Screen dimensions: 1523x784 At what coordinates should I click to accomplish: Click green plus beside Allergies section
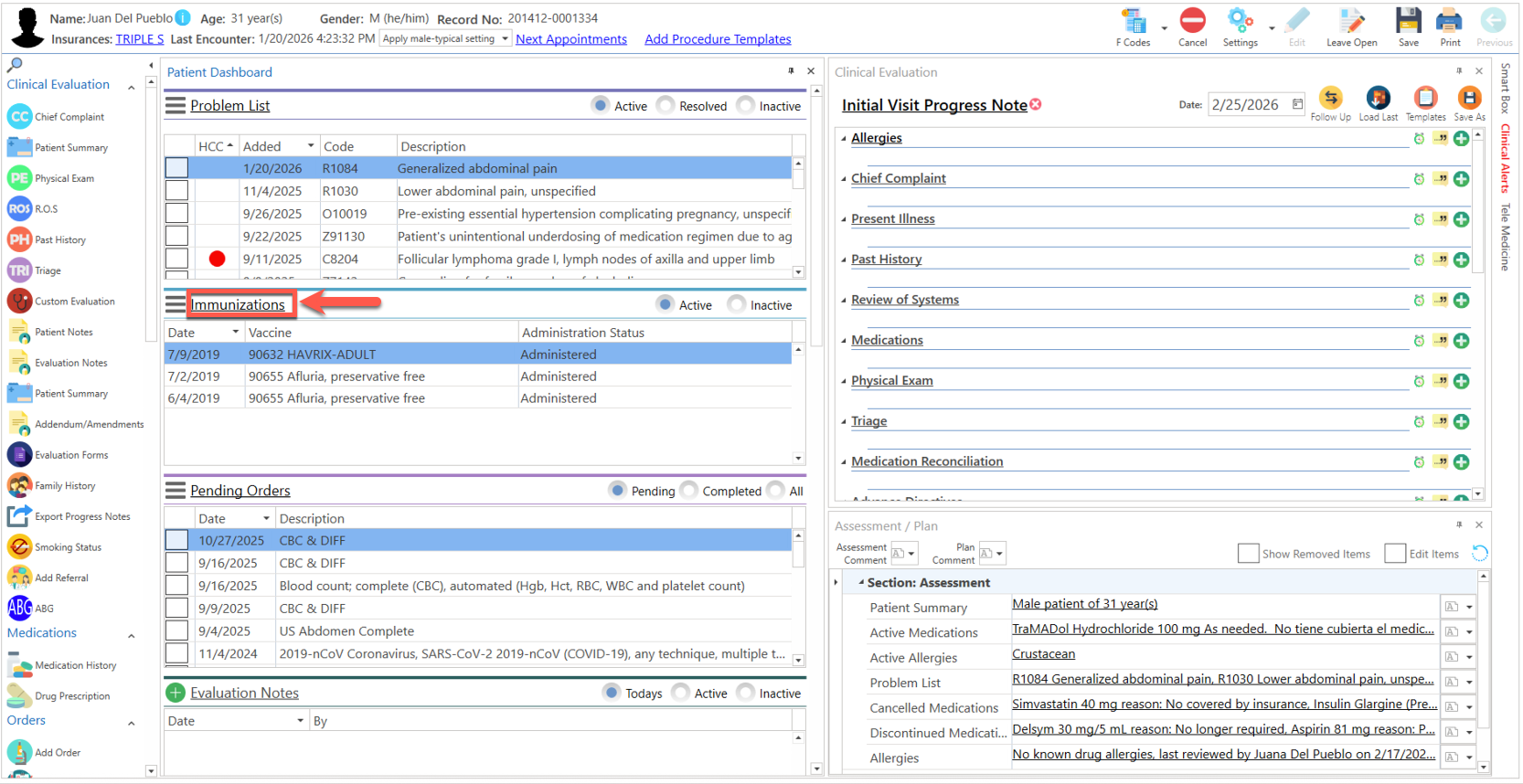click(x=1461, y=139)
